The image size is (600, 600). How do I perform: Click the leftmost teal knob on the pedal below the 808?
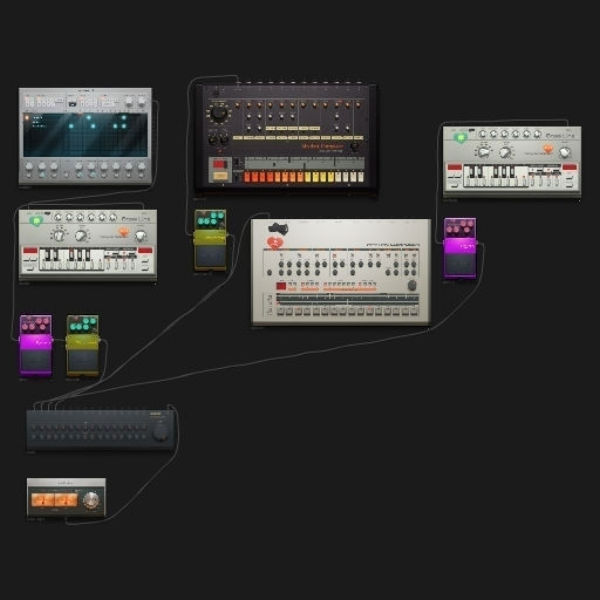[x=201, y=221]
